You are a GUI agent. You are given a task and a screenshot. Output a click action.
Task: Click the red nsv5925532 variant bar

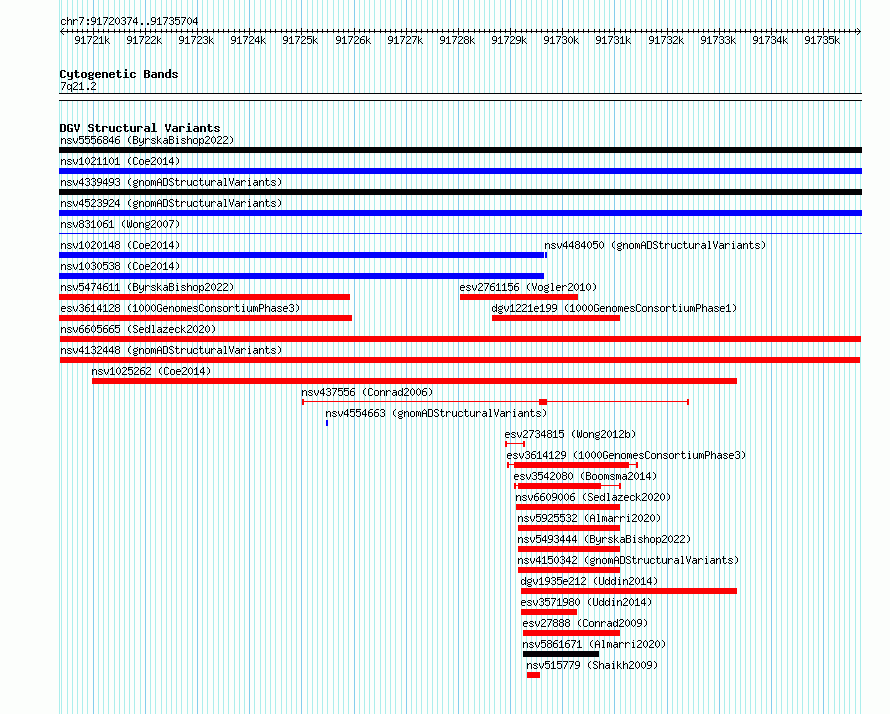point(569,528)
